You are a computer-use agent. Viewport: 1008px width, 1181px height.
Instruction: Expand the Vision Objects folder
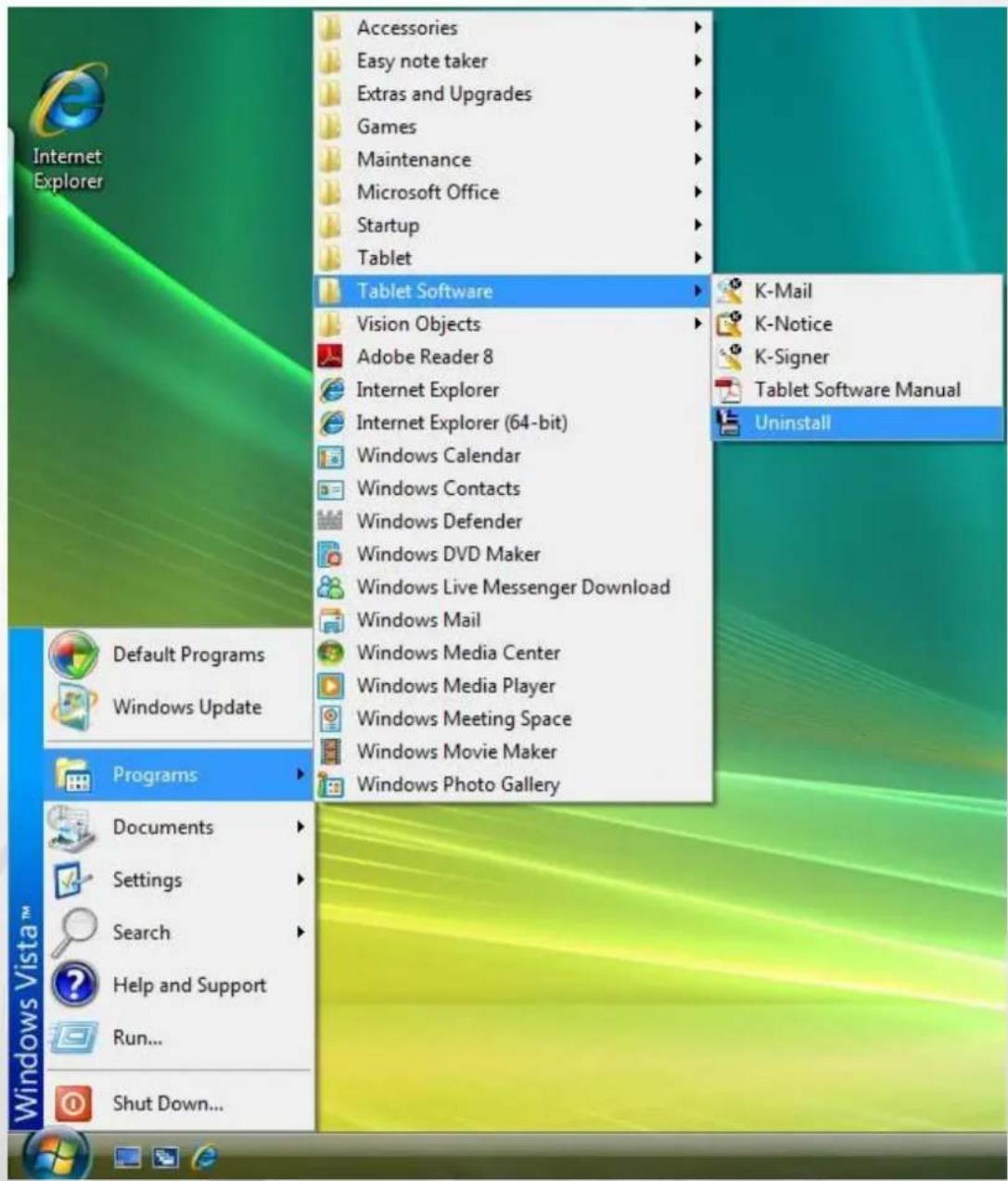point(513,324)
